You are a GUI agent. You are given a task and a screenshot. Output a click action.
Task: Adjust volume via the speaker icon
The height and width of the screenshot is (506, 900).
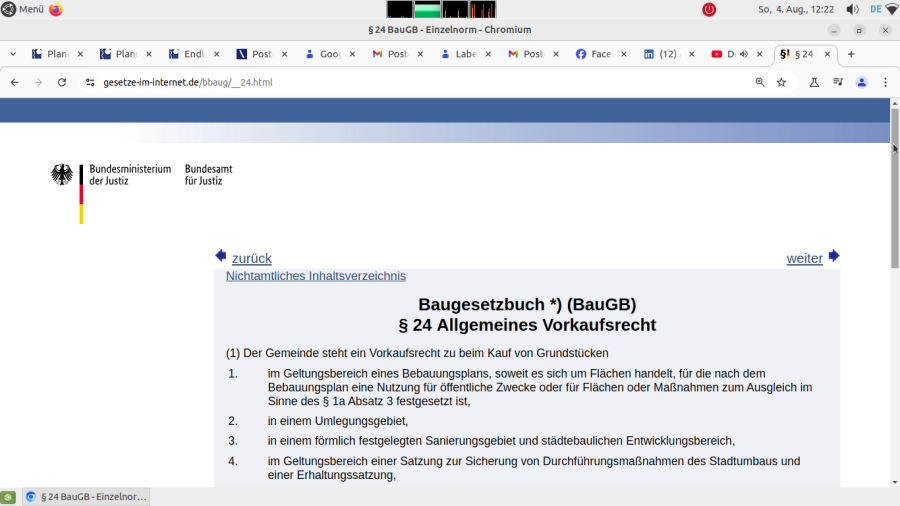[x=852, y=9]
